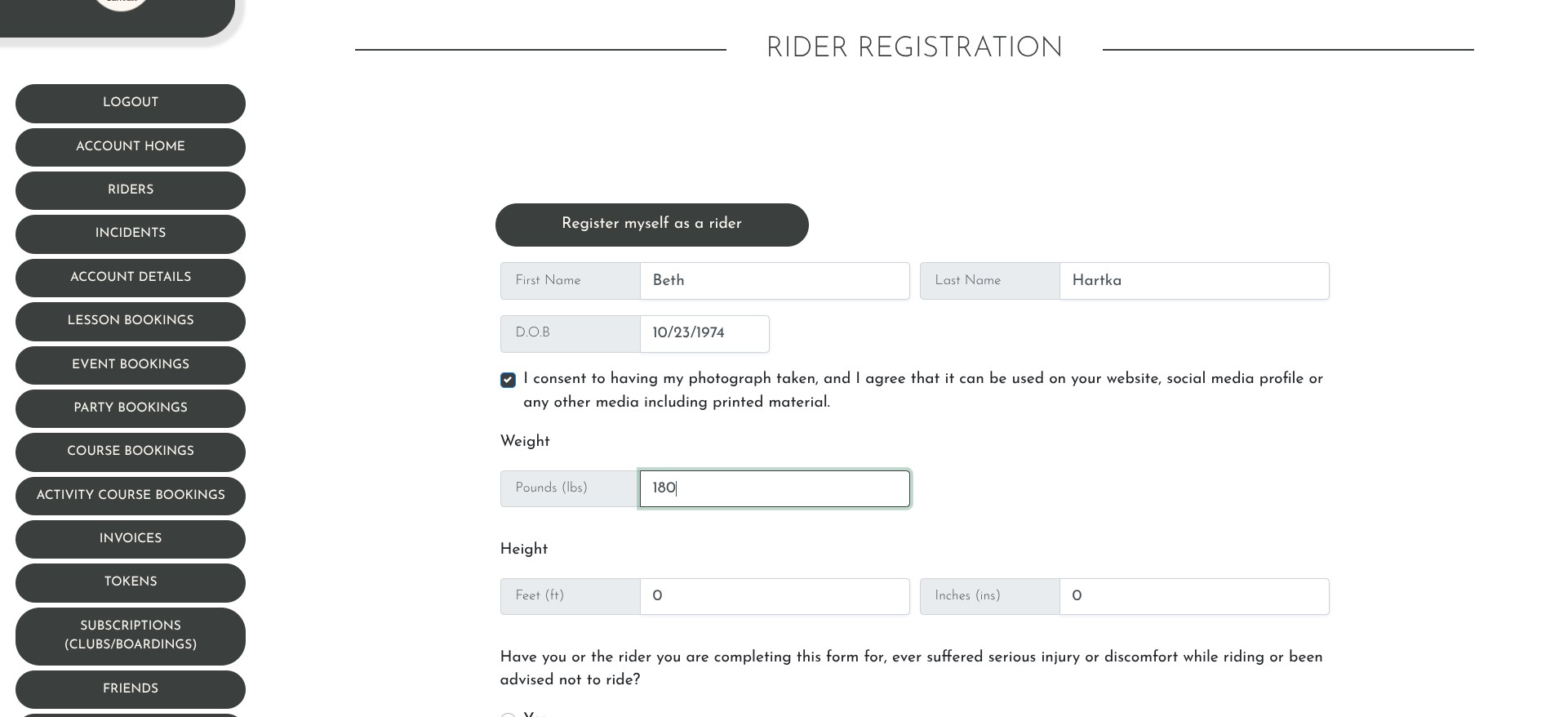
Task: Click Register myself as a rider
Action: pyautogui.click(x=652, y=225)
